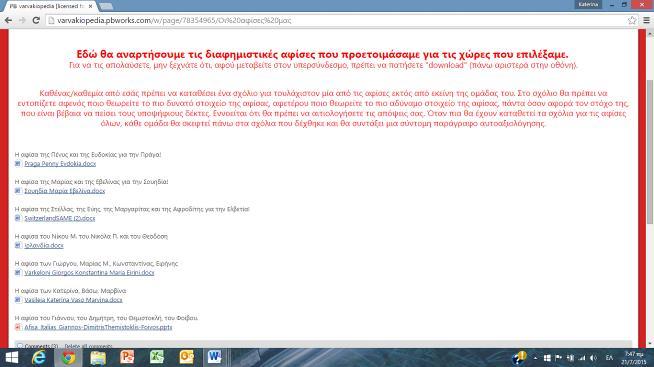Launch PowerPoint from the taskbar
654x367 pixels.
[x=127, y=357]
